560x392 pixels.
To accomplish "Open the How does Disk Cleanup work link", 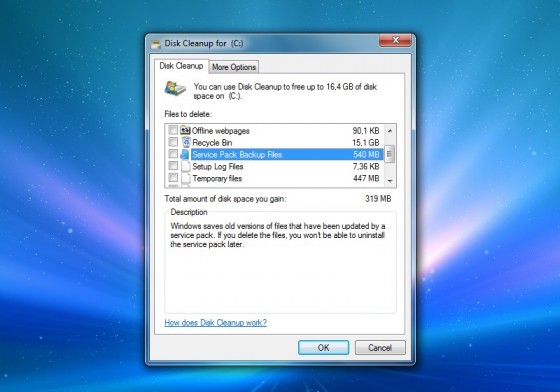I will pyautogui.click(x=215, y=322).
